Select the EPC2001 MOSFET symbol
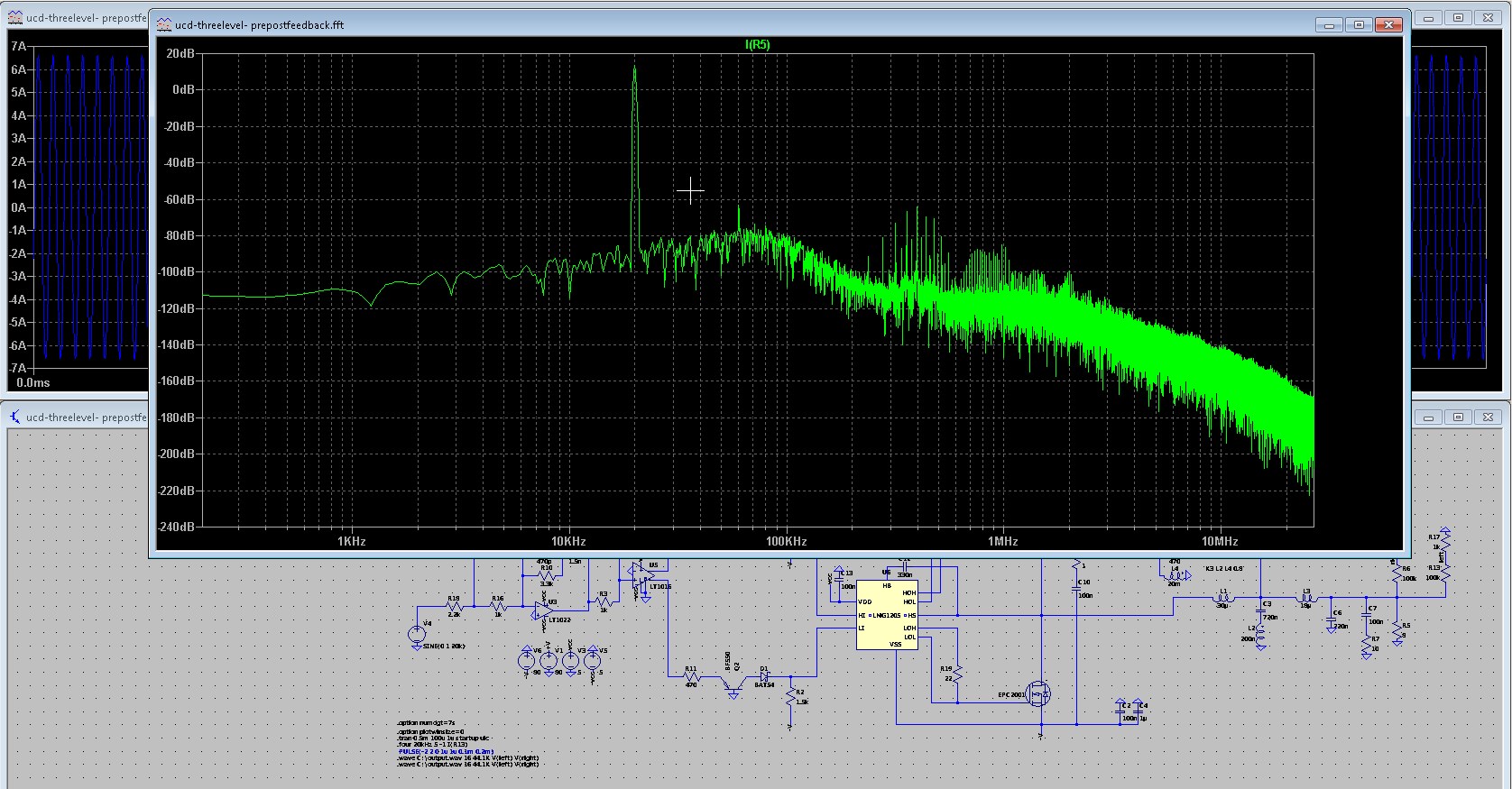 pos(1037,693)
